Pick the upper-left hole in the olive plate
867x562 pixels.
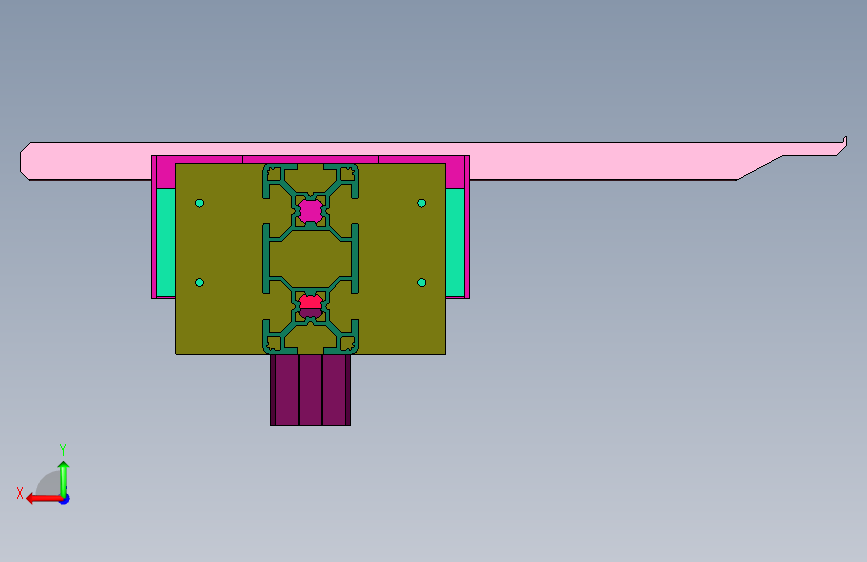coord(200,203)
